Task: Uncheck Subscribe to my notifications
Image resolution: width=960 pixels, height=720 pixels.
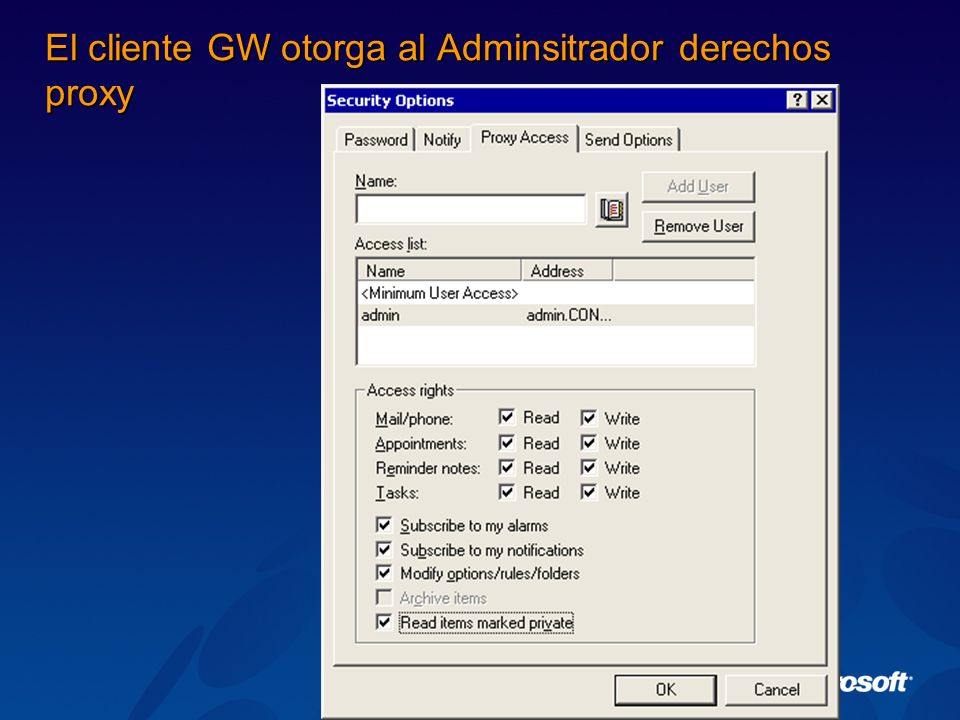Action: tap(384, 550)
